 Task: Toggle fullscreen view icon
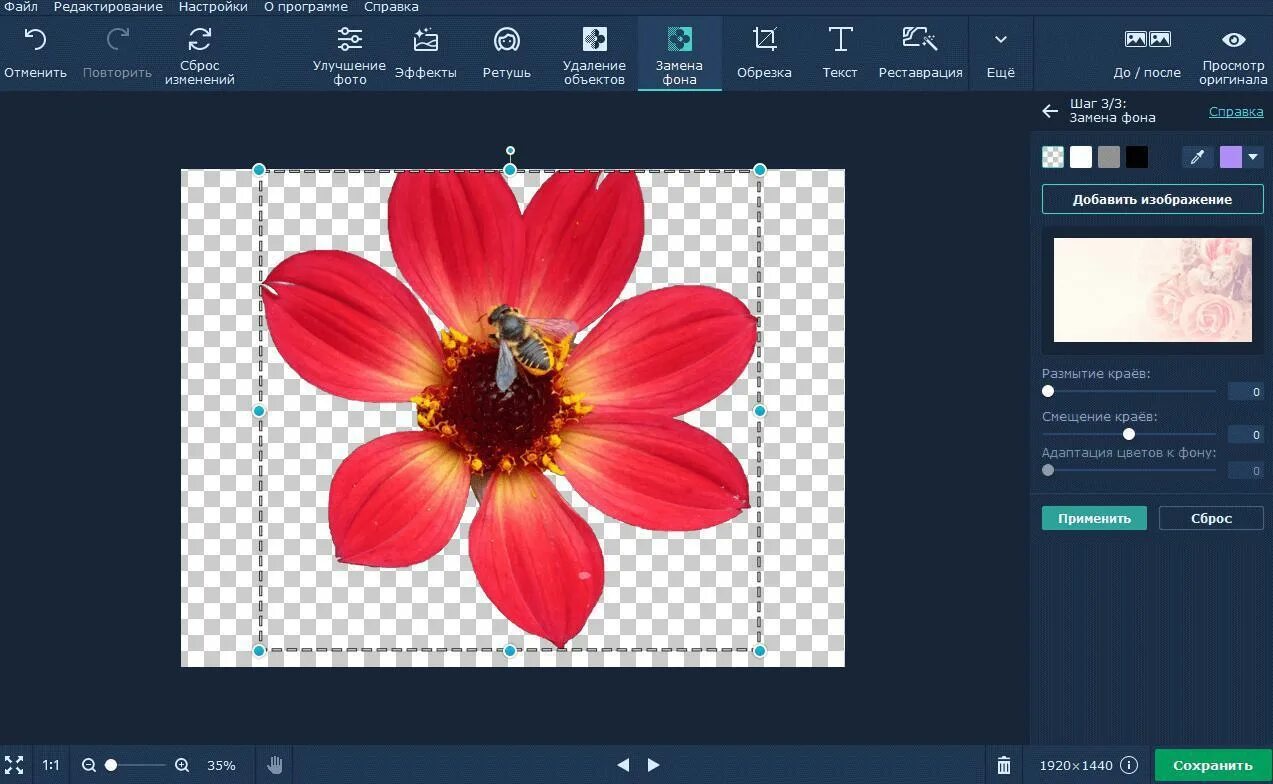tap(14, 765)
